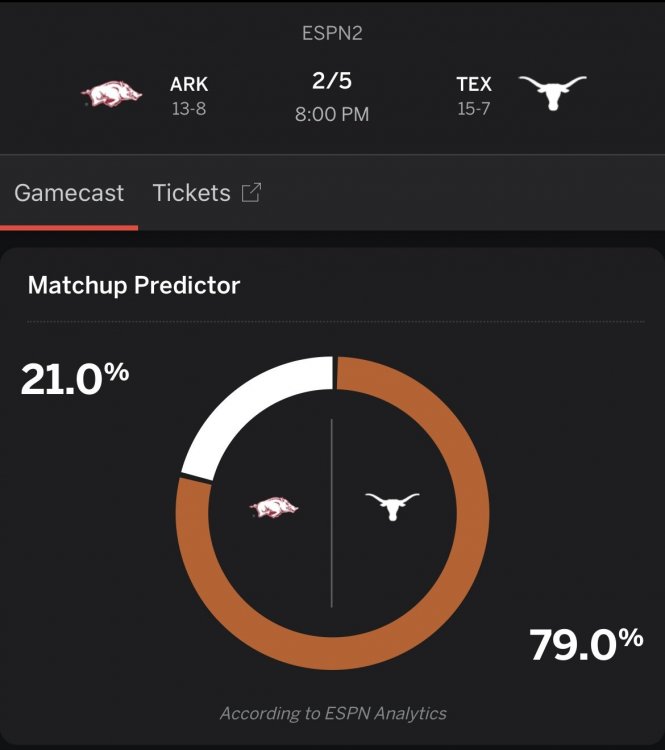Tap the Arkansas Razorbacks logo in header

tap(112, 95)
